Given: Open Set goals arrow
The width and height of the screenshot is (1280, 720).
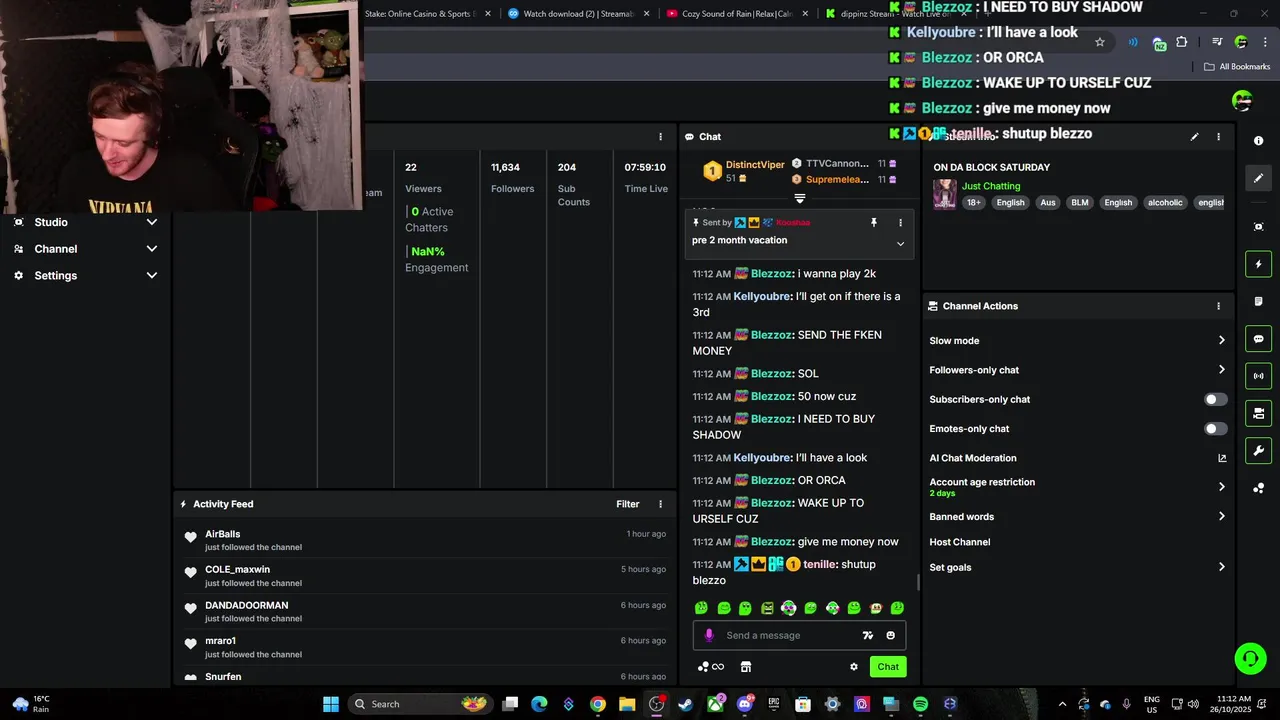Looking at the screenshot, I should coord(1221,567).
